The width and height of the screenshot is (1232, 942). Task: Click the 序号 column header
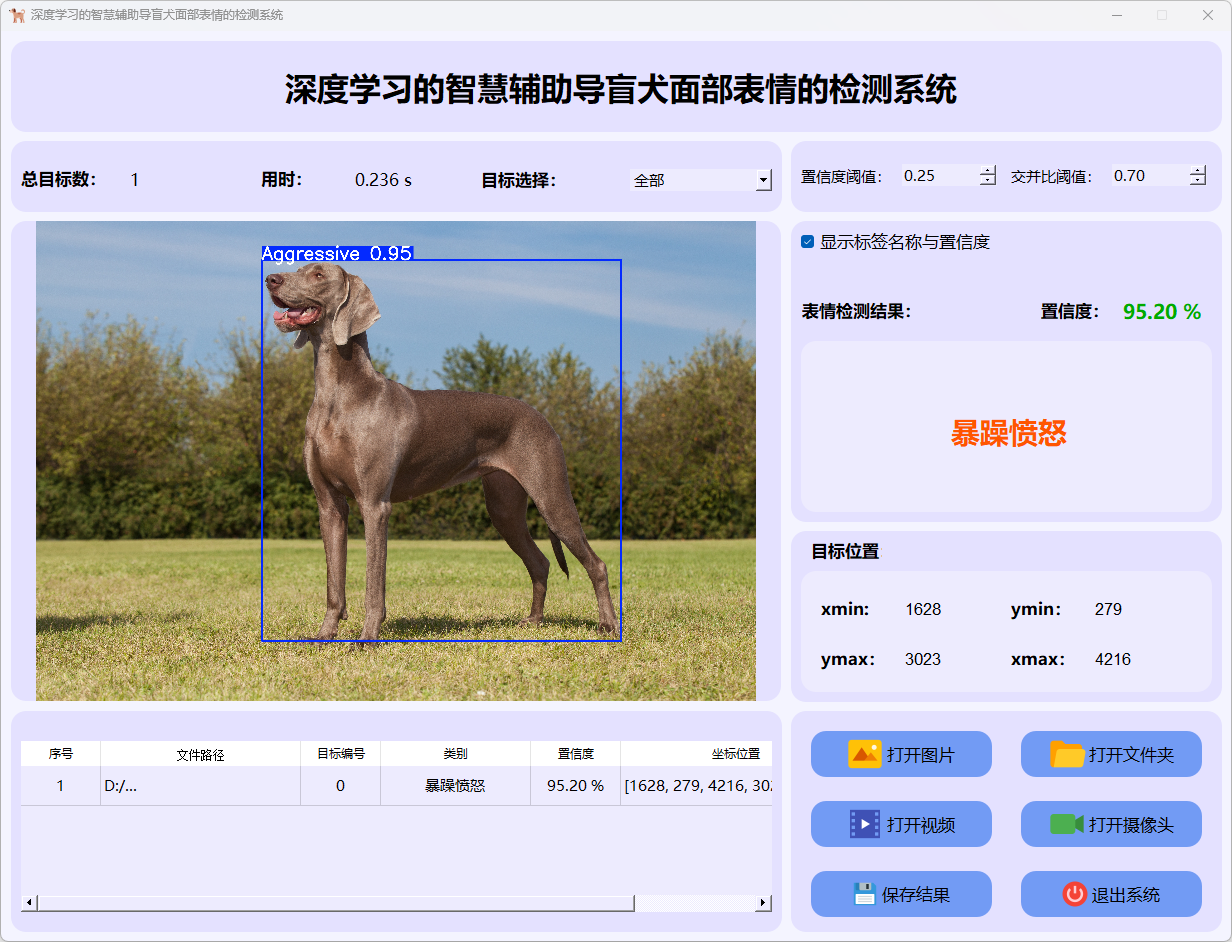click(61, 754)
